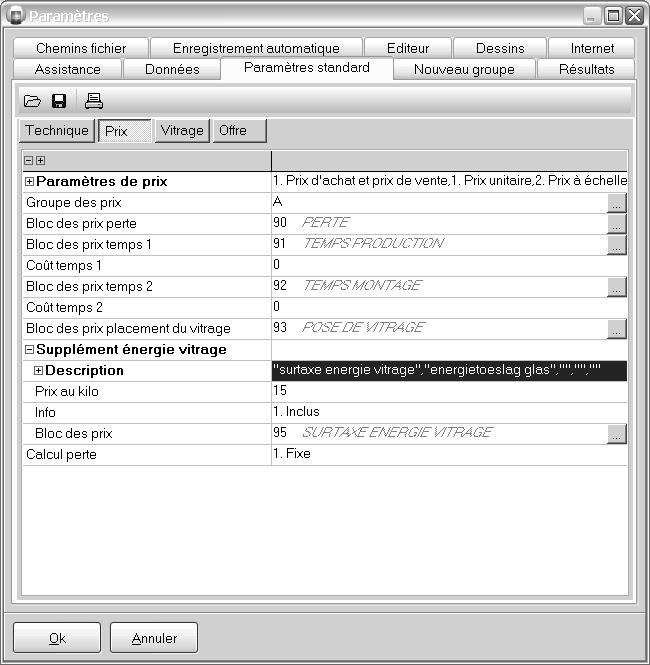Open browse button for Bloc des prix placement du vitrage
Viewport: 650px width, 665px height.
(x=617, y=329)
